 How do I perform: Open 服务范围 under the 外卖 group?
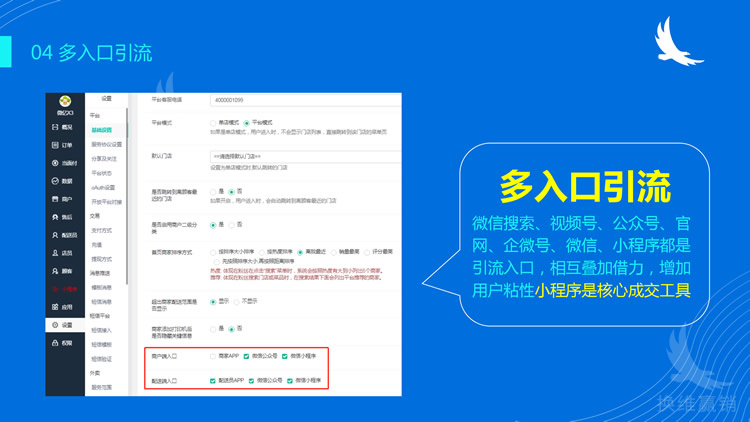coord(101,388)
